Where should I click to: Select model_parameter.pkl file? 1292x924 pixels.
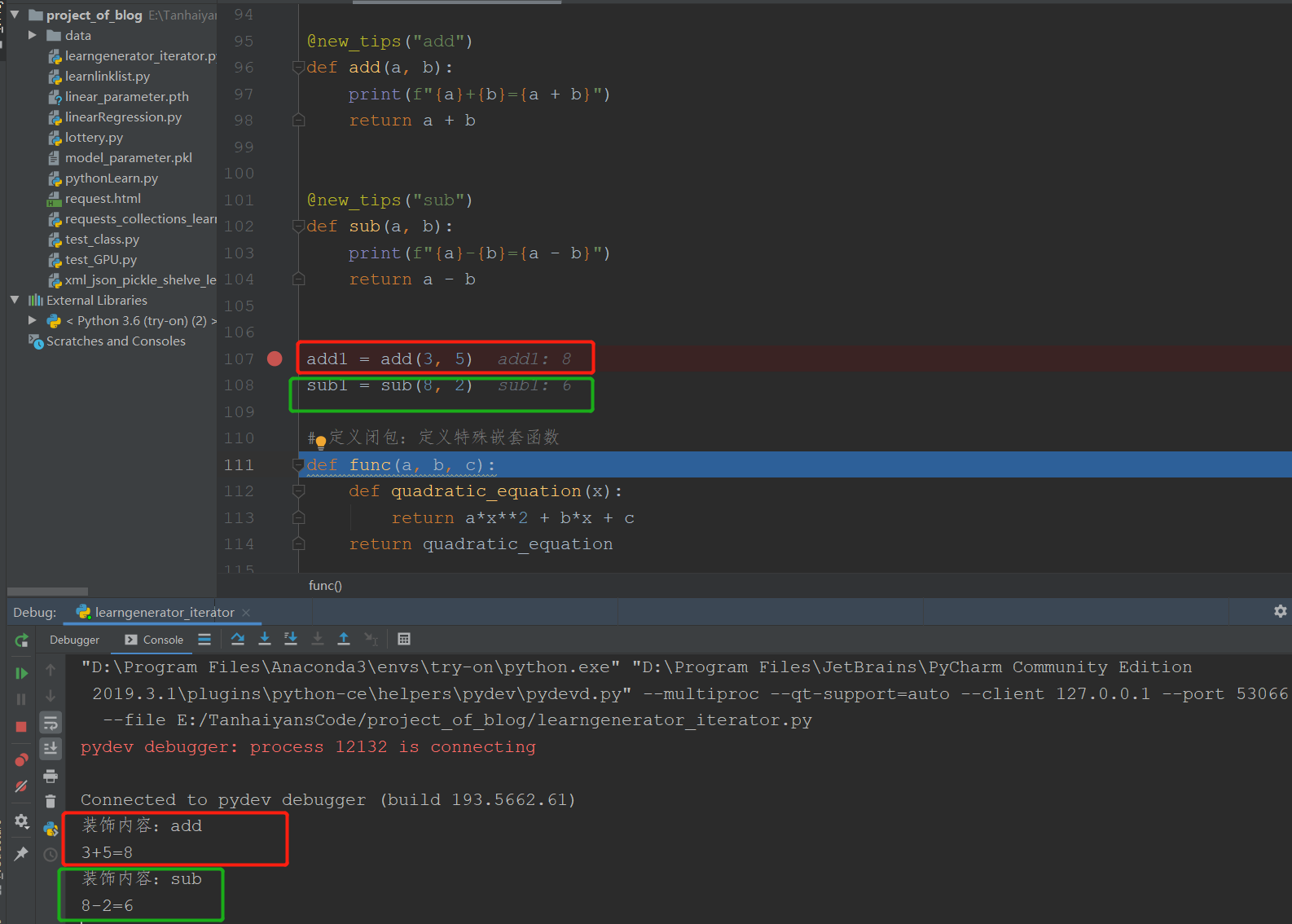pos(120,157)
